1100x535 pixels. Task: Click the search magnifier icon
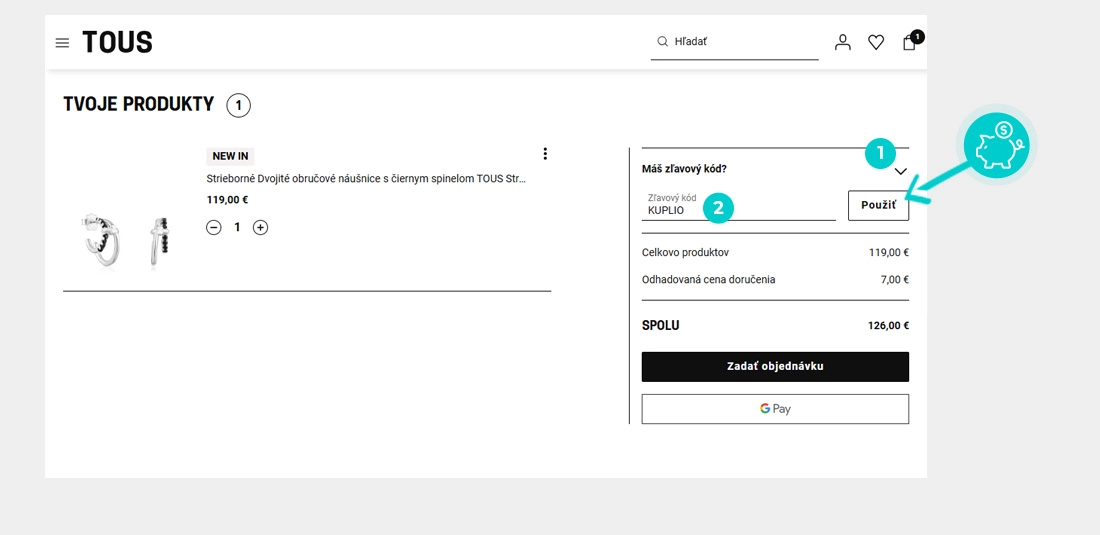click(662, 41)
